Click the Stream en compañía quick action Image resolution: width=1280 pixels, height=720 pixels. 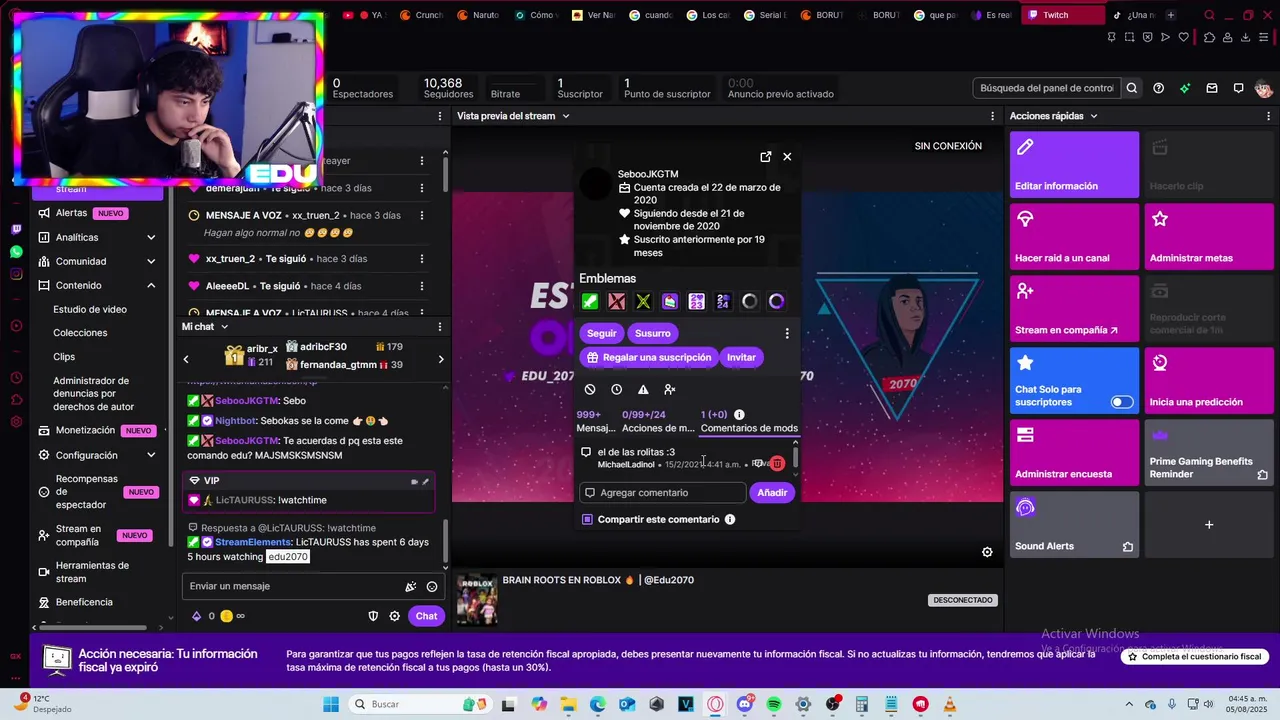[x=1074, y=309]
